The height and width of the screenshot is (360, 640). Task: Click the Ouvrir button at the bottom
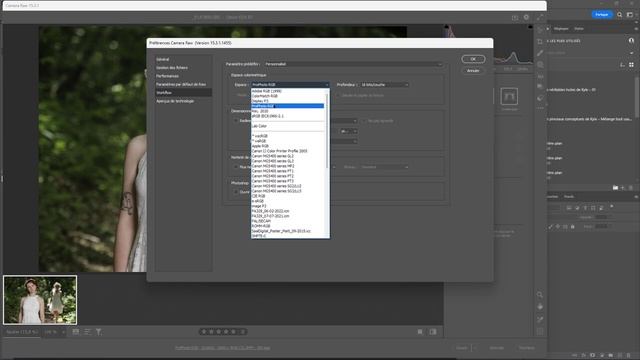[462, 348]
